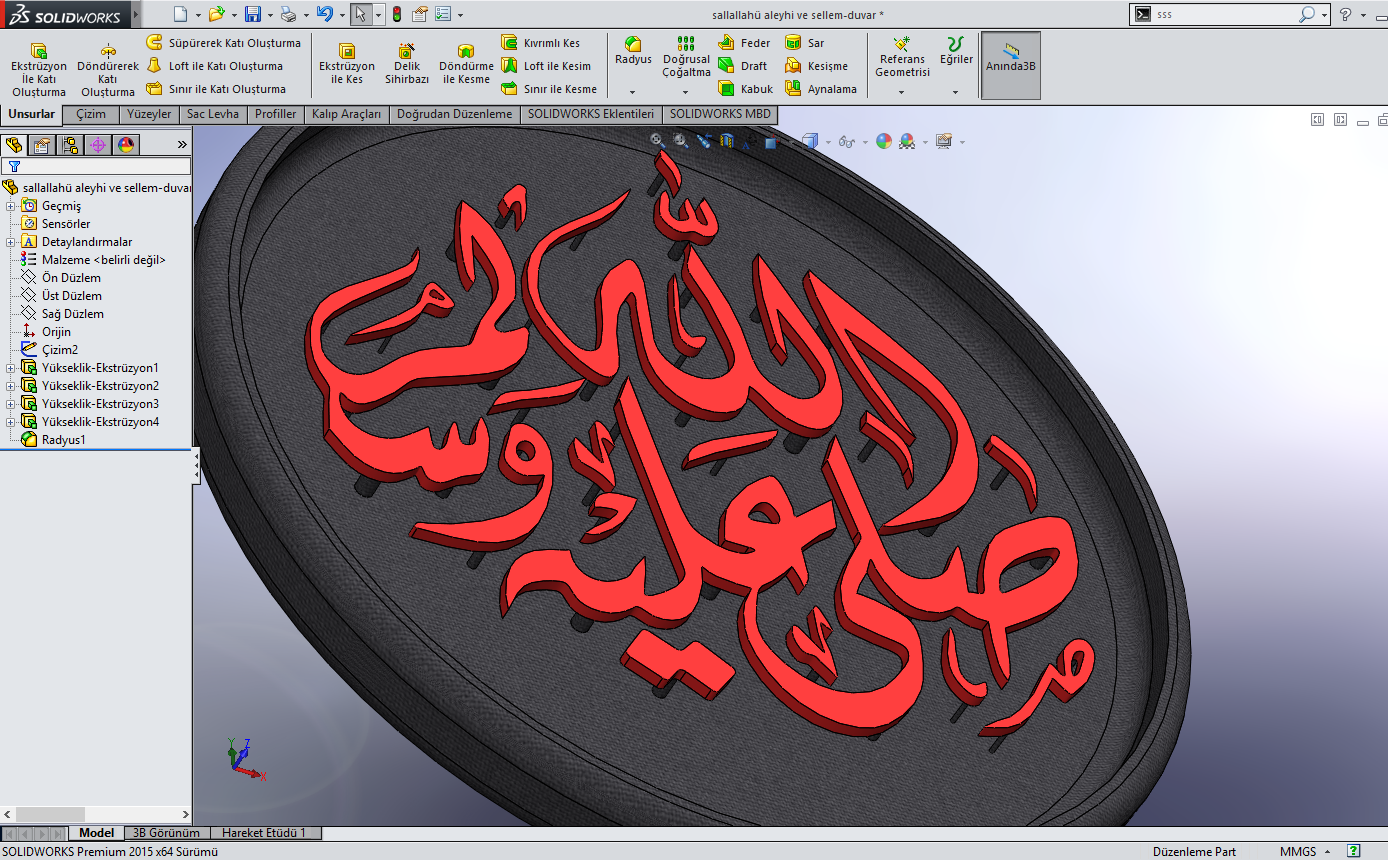The width and height of the screenshot is (1388, 860).
Task: Click the Kıvrımlı Kes tool
Action: click(540, 43)
